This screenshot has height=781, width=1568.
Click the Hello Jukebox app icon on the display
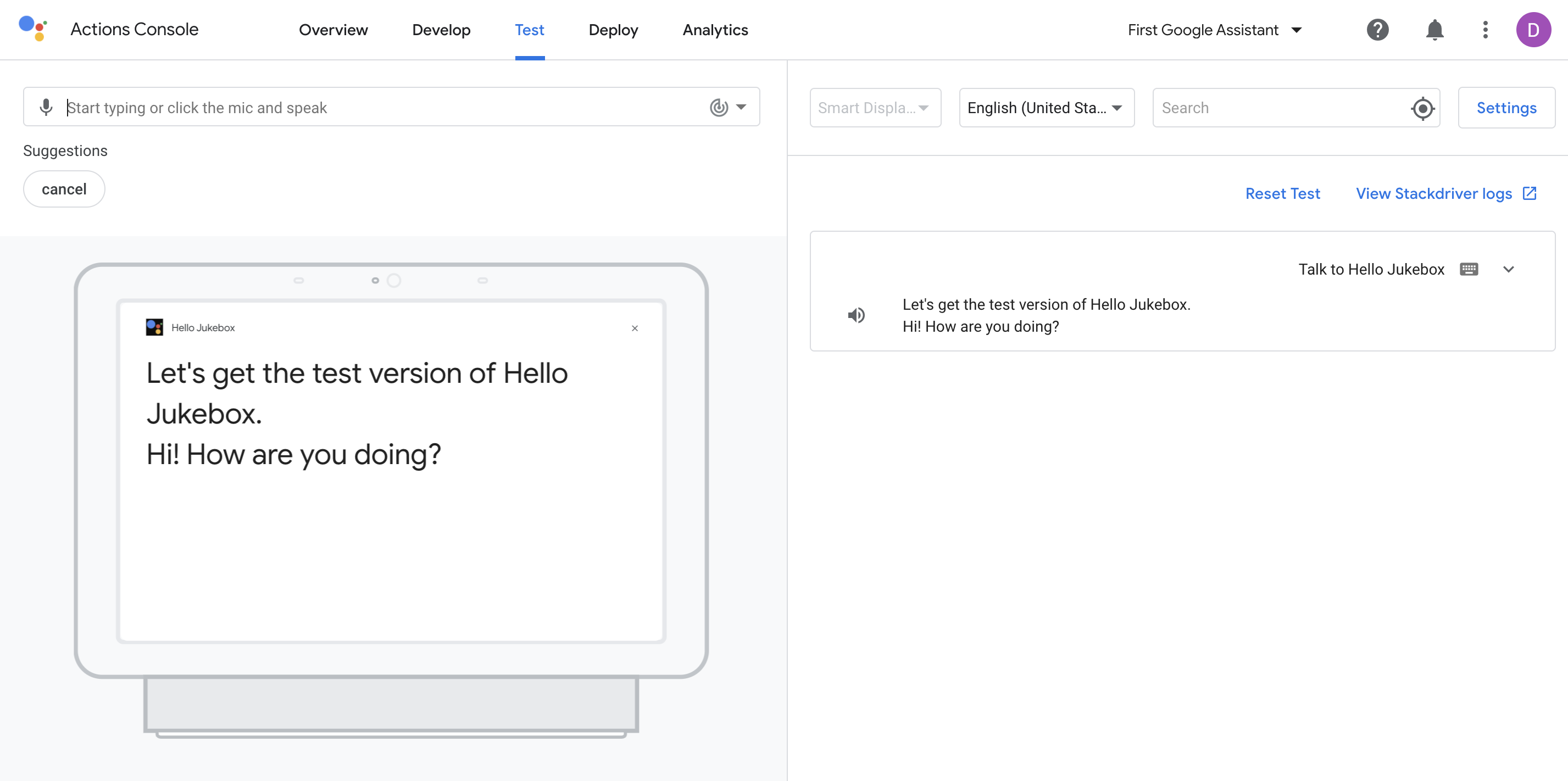[154, 327]
